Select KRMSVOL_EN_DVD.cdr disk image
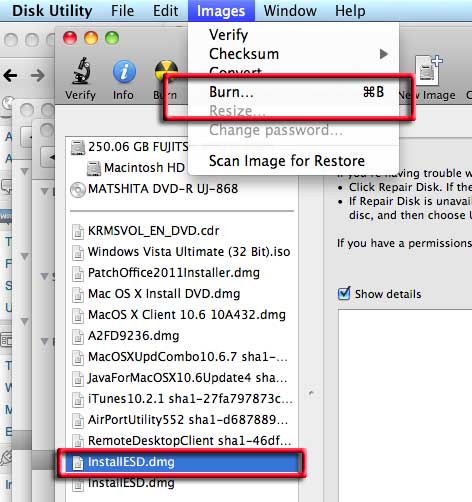Viewport: 472px width, 502px height. click(x=146, y=231)
